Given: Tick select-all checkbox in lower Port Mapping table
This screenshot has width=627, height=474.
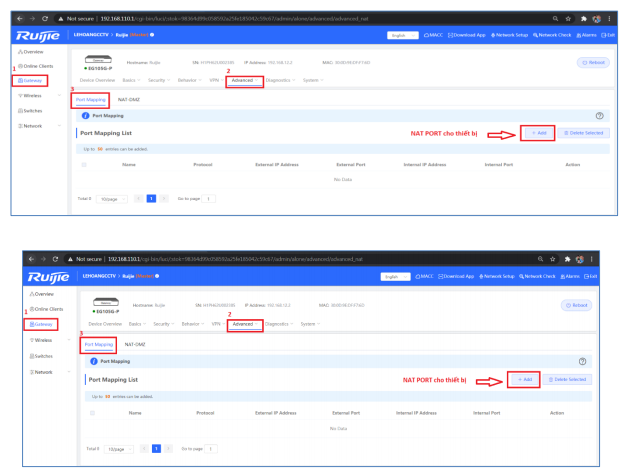Looking at the screenshot, I should (90, 412).
